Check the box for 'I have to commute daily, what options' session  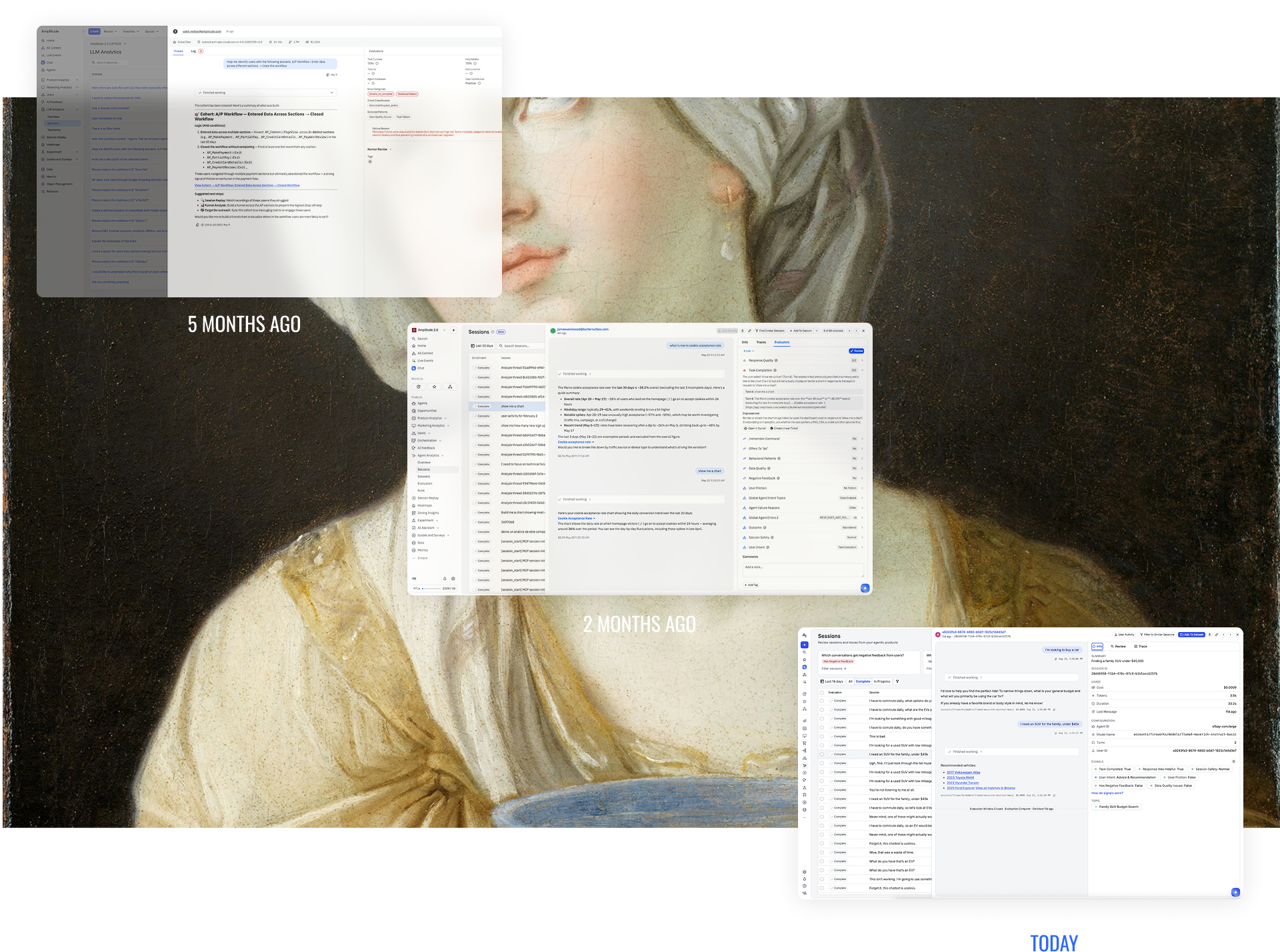pyautogui.click(x=821, y=701)
